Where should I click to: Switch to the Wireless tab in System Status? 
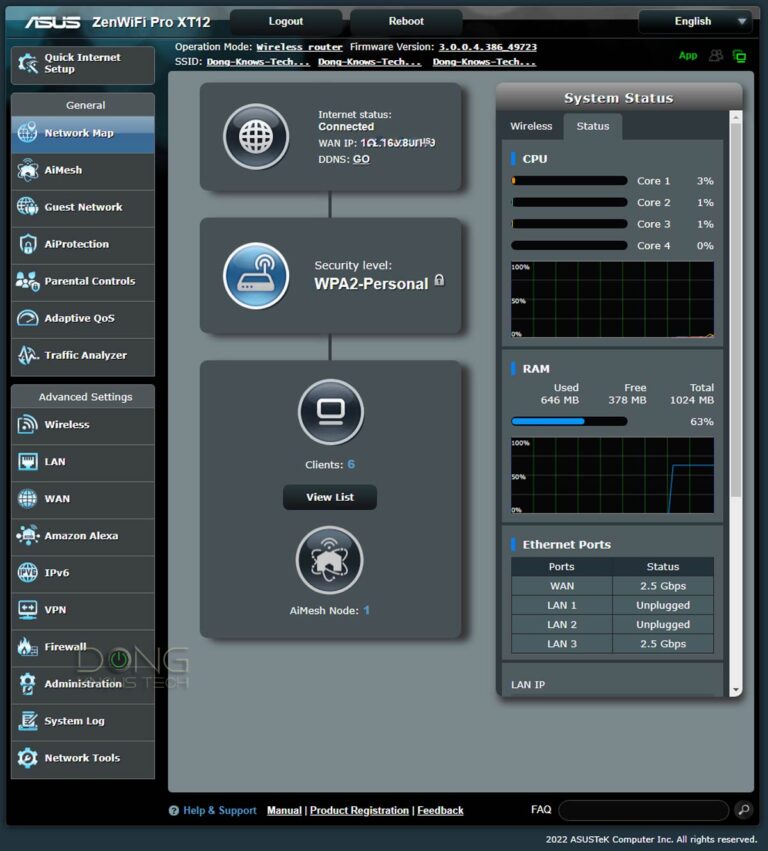click(531, 126)
